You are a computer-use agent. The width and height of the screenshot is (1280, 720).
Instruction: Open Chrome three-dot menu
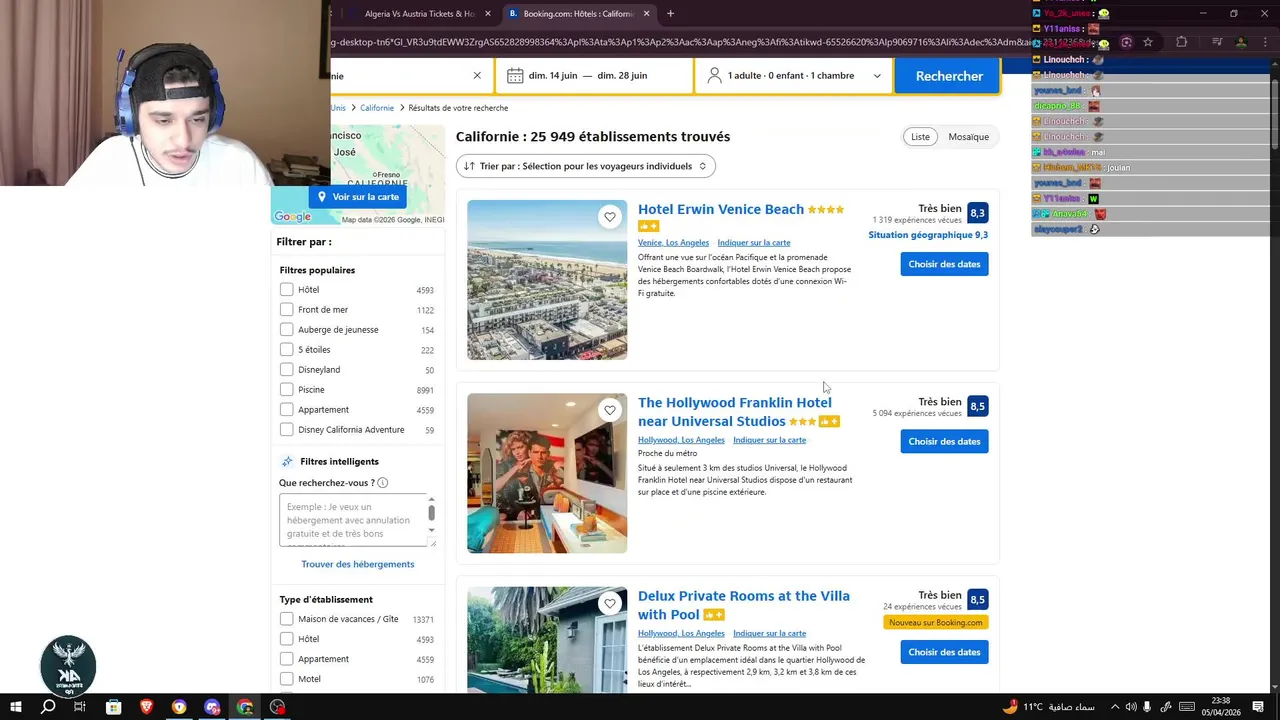click(1266, 42)
